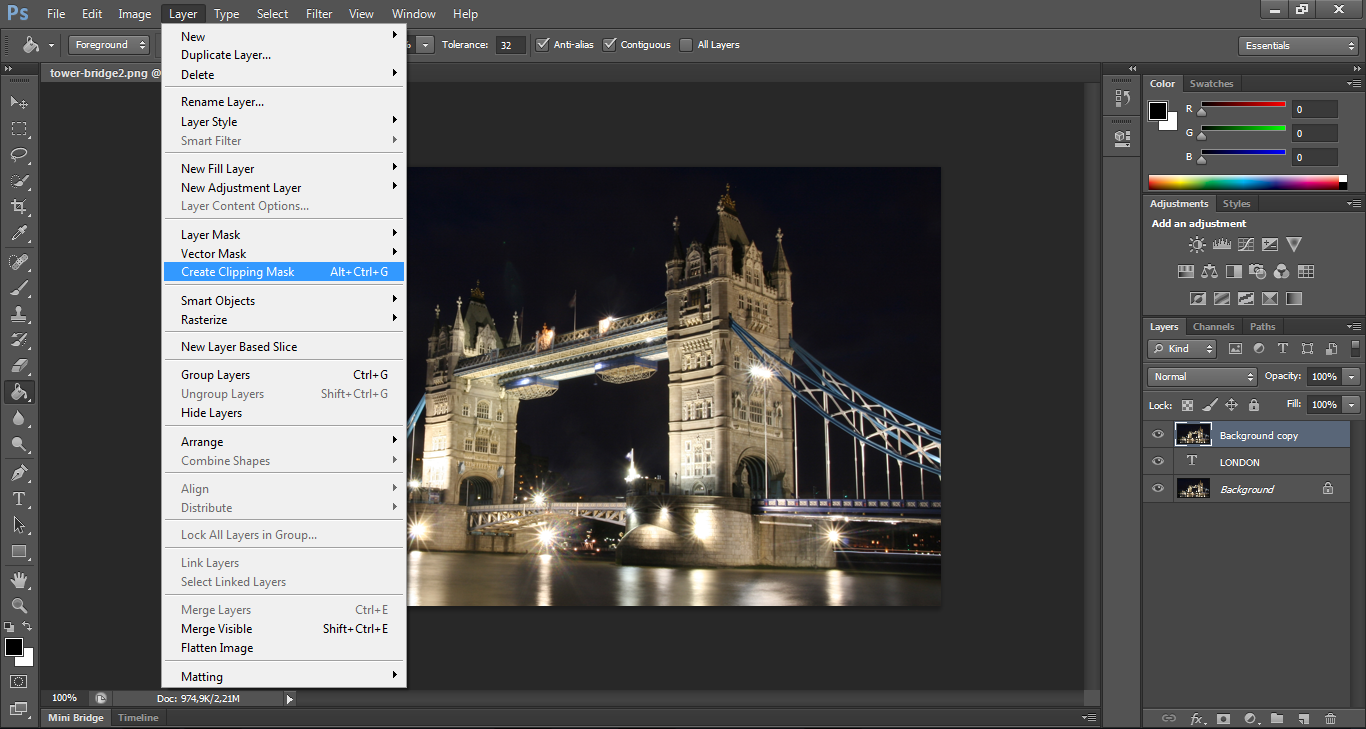The image size is (1366, 729).
Task: Open the Normal blend mode dropdown
Action: 1203,377
